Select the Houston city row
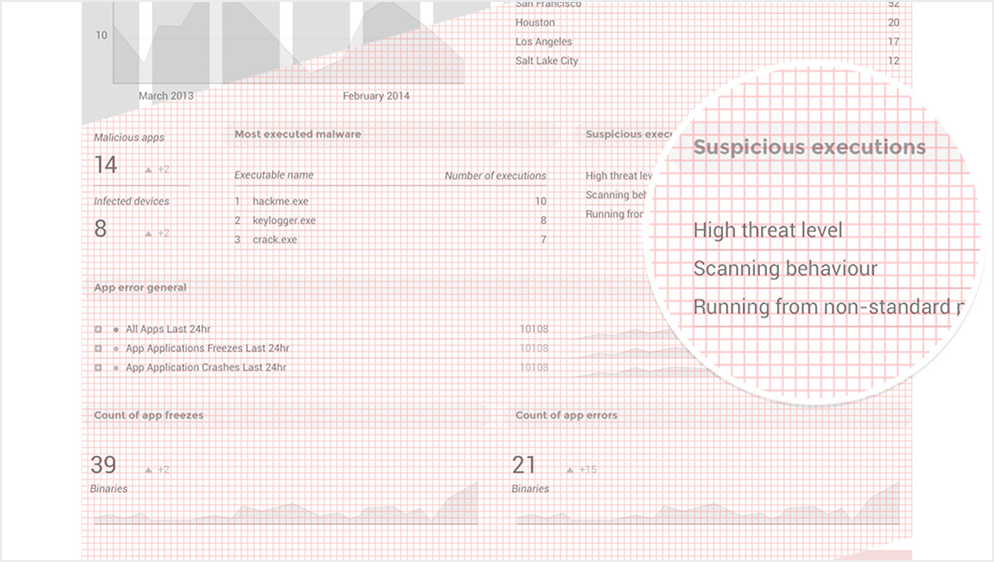 coord(707,23)
